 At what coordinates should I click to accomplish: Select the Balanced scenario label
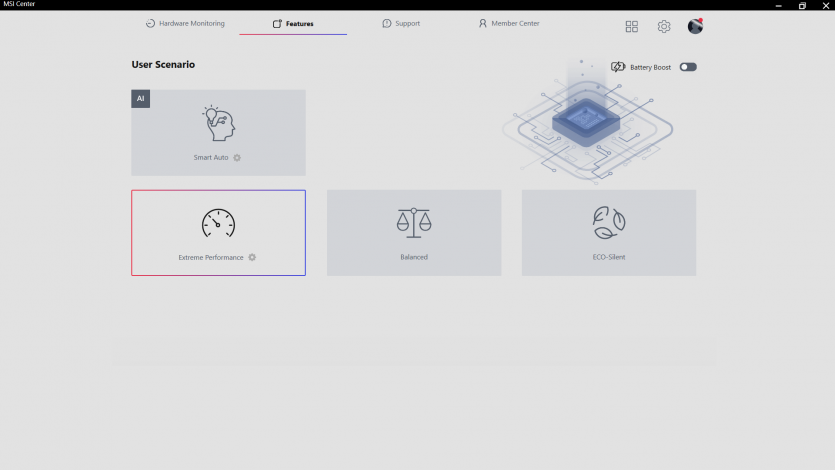(414, 257)
